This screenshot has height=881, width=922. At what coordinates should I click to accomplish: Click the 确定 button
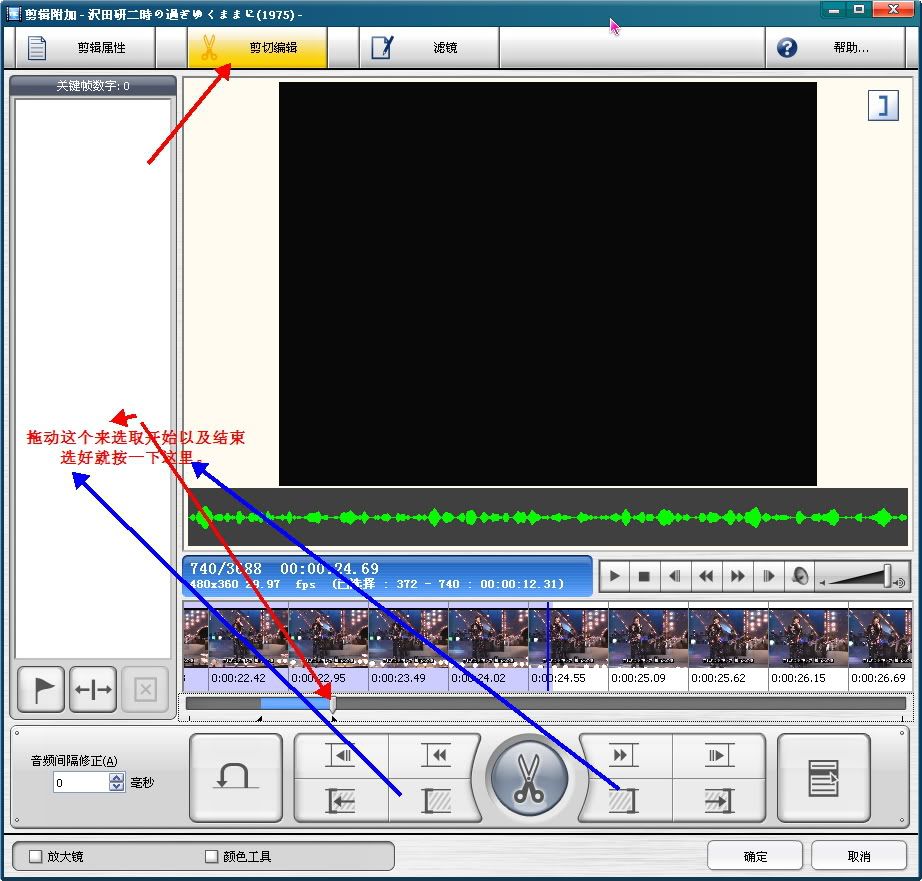click(755, 856)
